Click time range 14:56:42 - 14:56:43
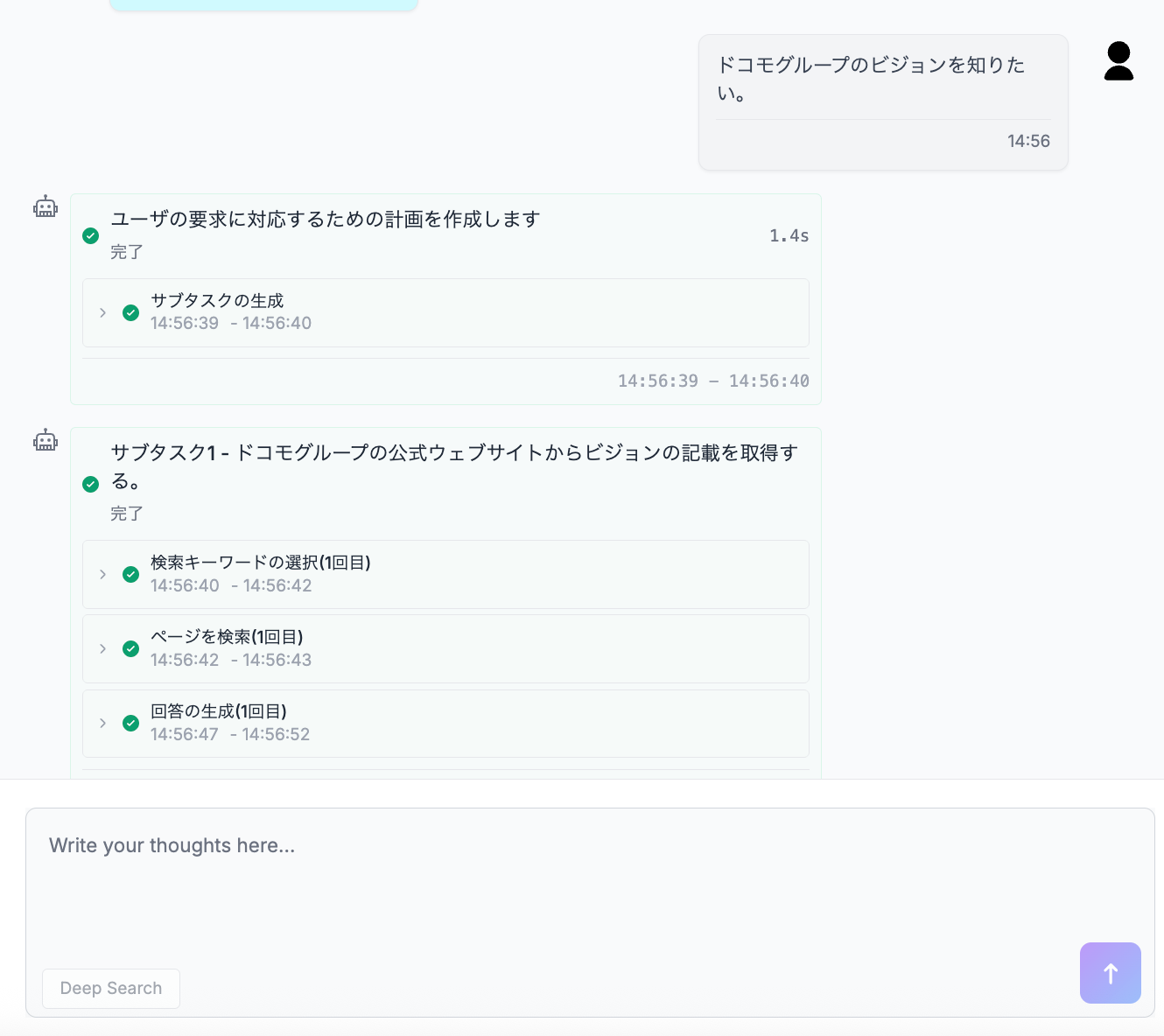1164x1036 pixels. (x=231, y=660)
